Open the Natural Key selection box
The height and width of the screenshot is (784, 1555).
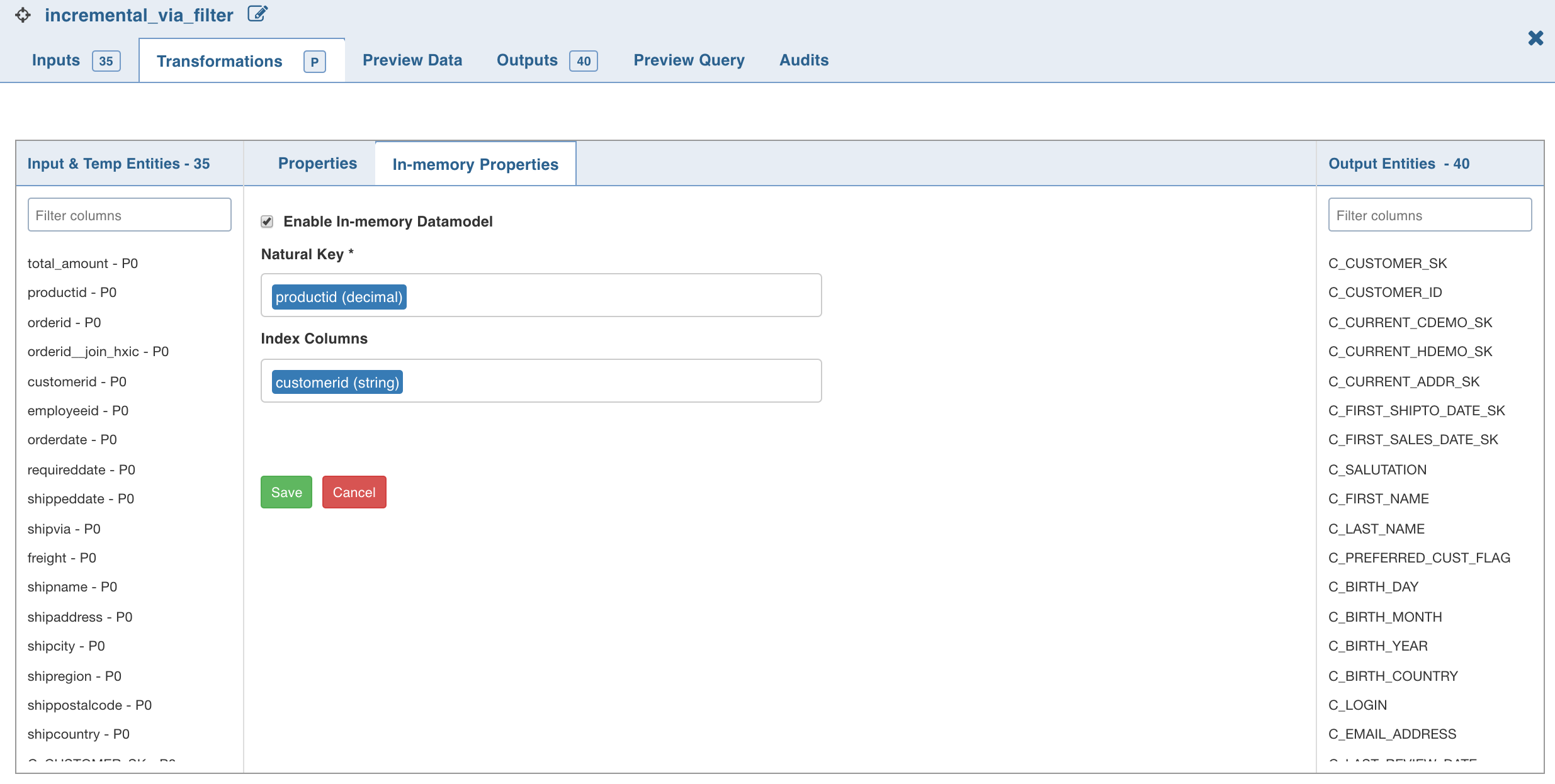coord(541,296)
